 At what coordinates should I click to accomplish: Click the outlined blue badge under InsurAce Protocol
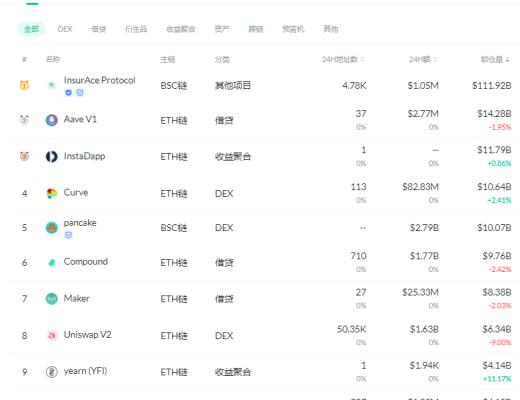click(x=80, y=93)
